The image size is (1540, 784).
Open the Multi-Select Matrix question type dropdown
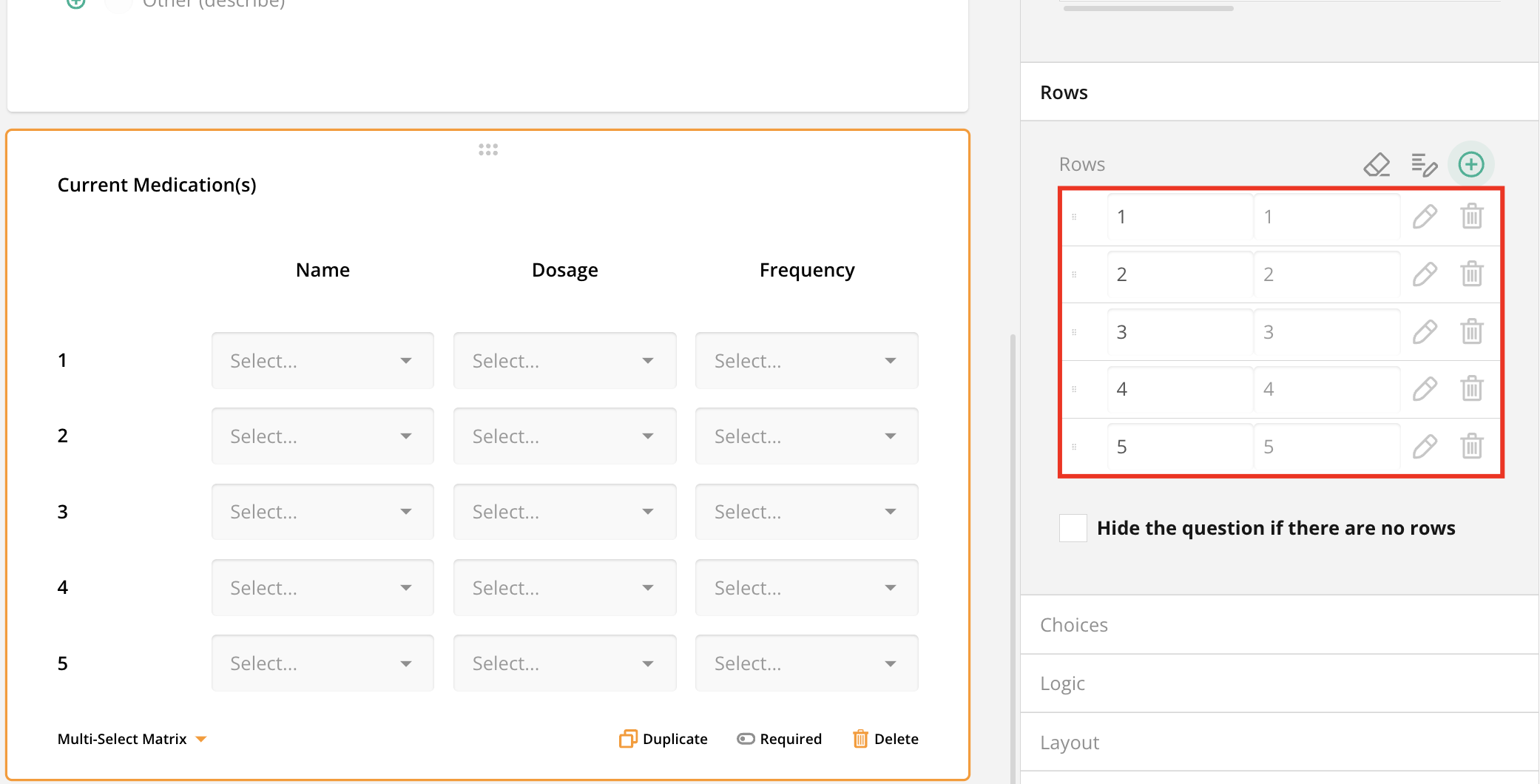coord(132,738)
